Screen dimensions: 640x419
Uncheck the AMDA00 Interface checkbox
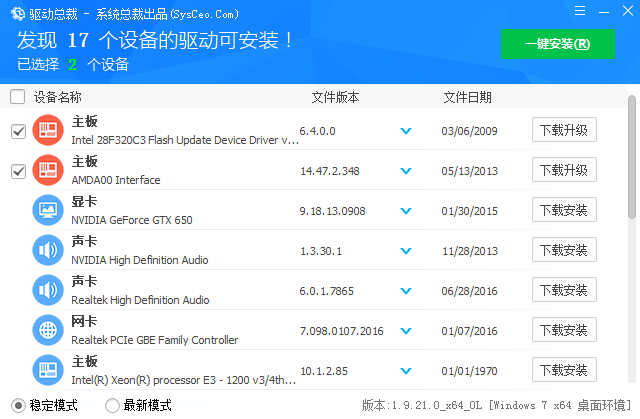tap(17, 171)
